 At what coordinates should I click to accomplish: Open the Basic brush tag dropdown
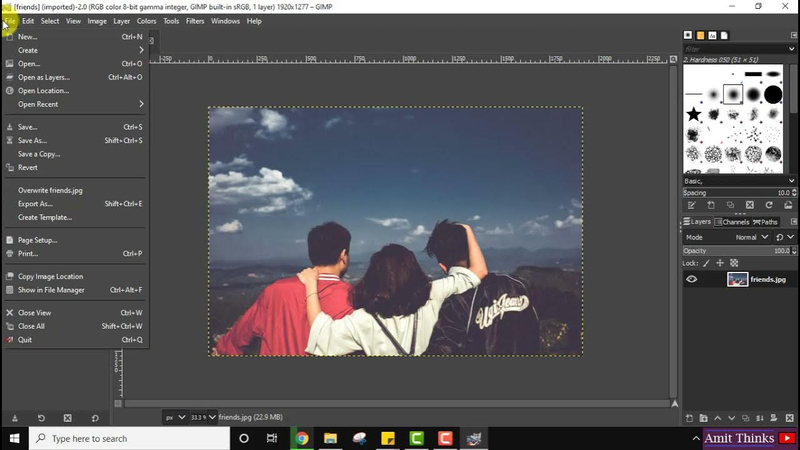[x=791, y=181]
